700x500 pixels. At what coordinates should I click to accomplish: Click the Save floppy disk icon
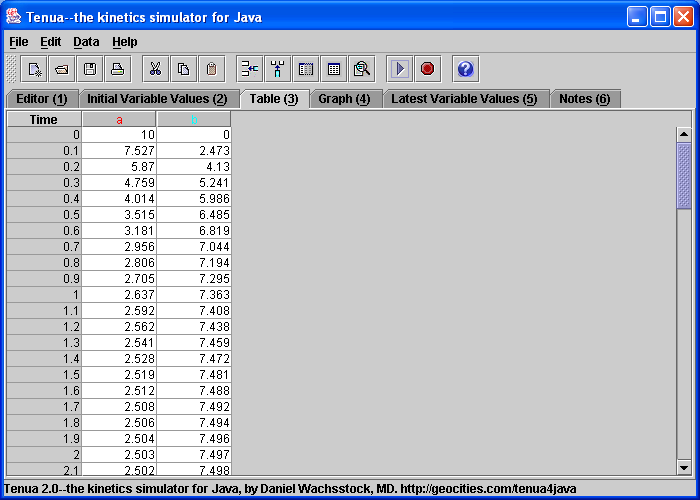[90, 69]
